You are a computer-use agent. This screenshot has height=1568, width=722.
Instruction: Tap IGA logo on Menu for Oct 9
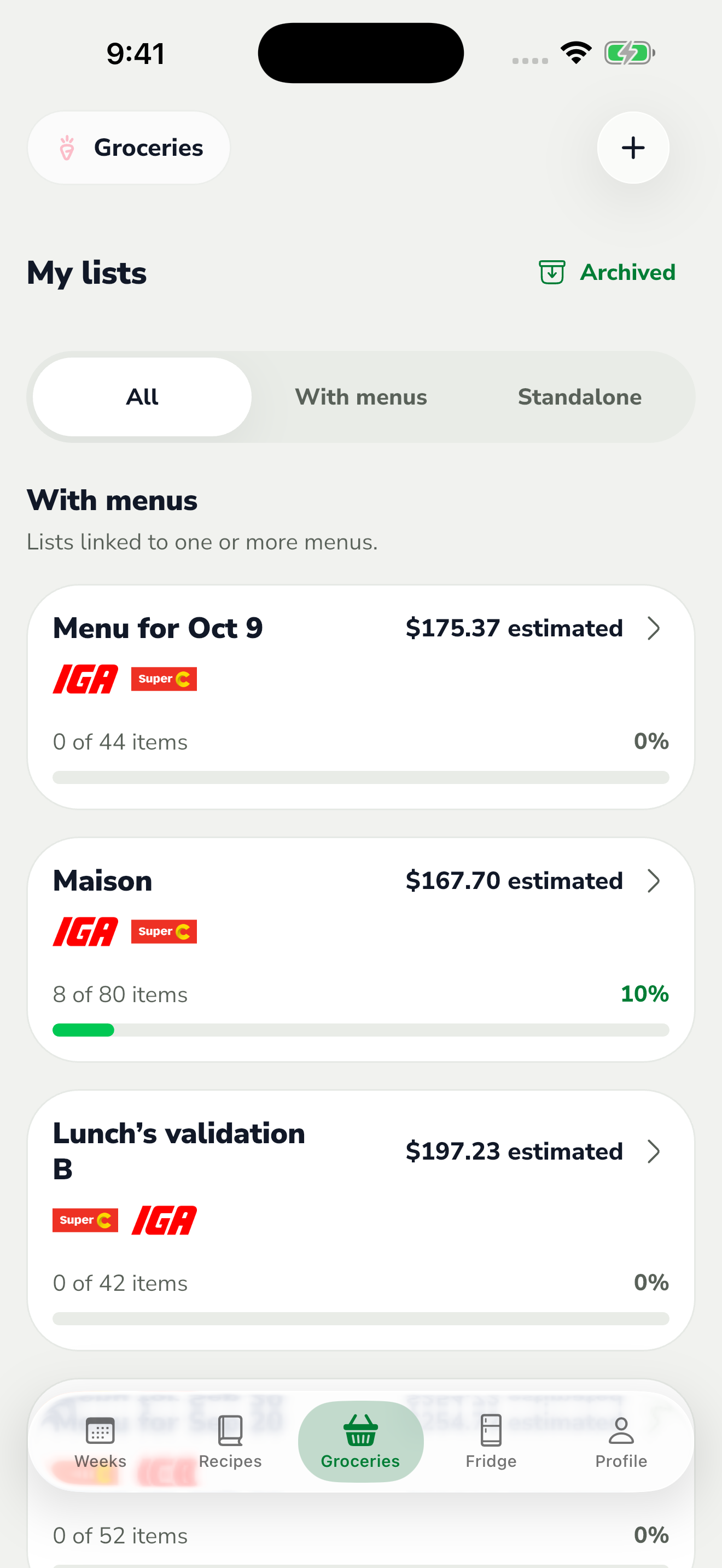pos(85,678)
